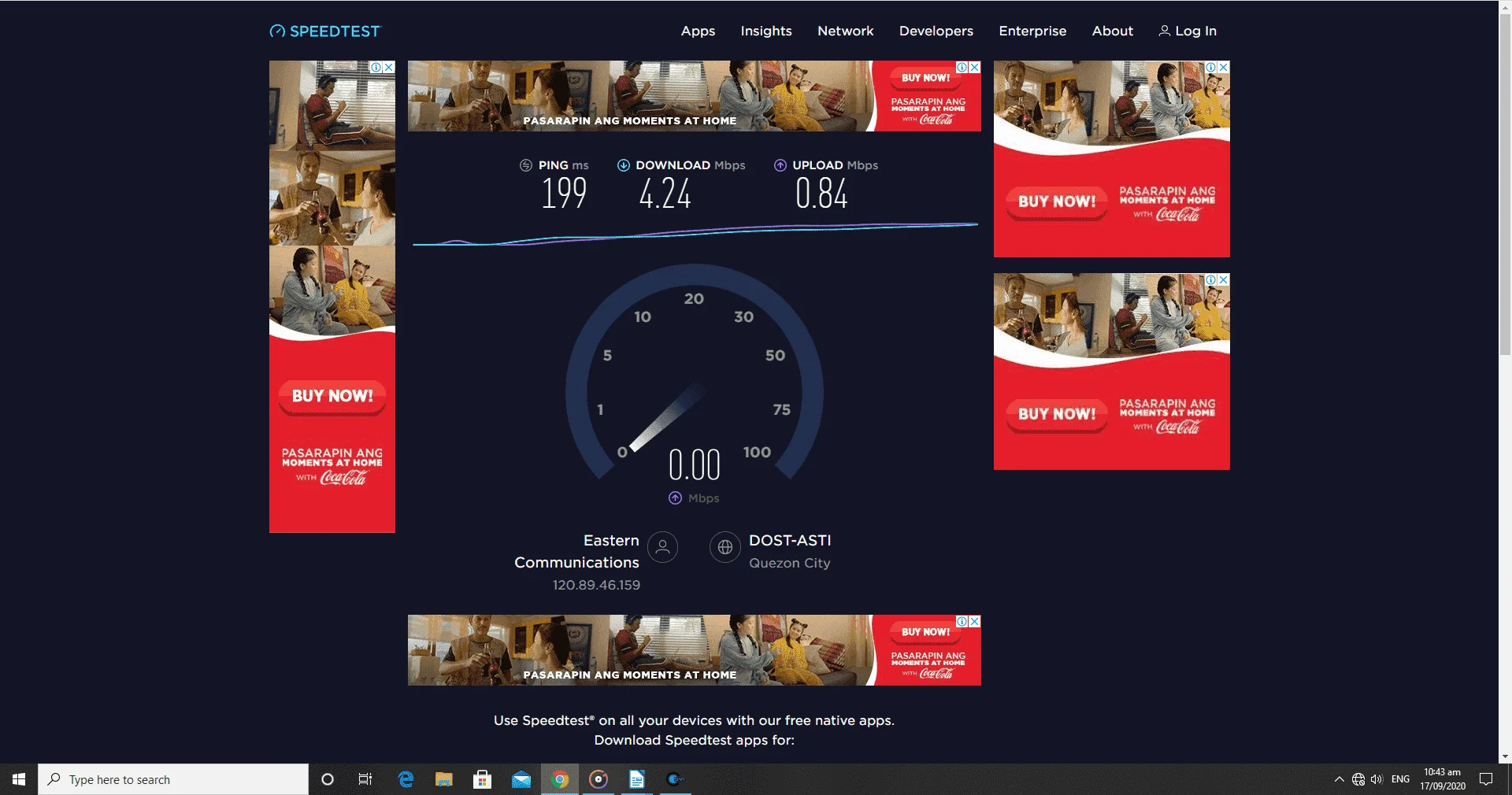Click BUY NOW! on the upper right ad
This screenshot has width=1512, height=795.
[1057, 202]
